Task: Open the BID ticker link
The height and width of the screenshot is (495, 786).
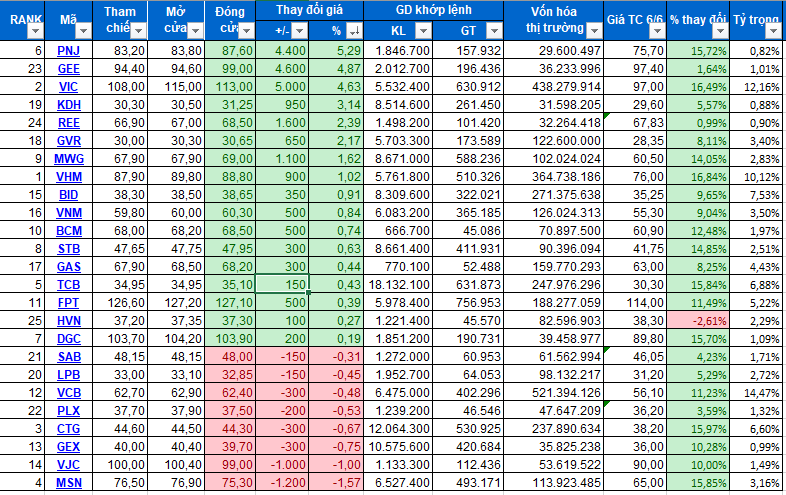Action: [x=69, y=195]
